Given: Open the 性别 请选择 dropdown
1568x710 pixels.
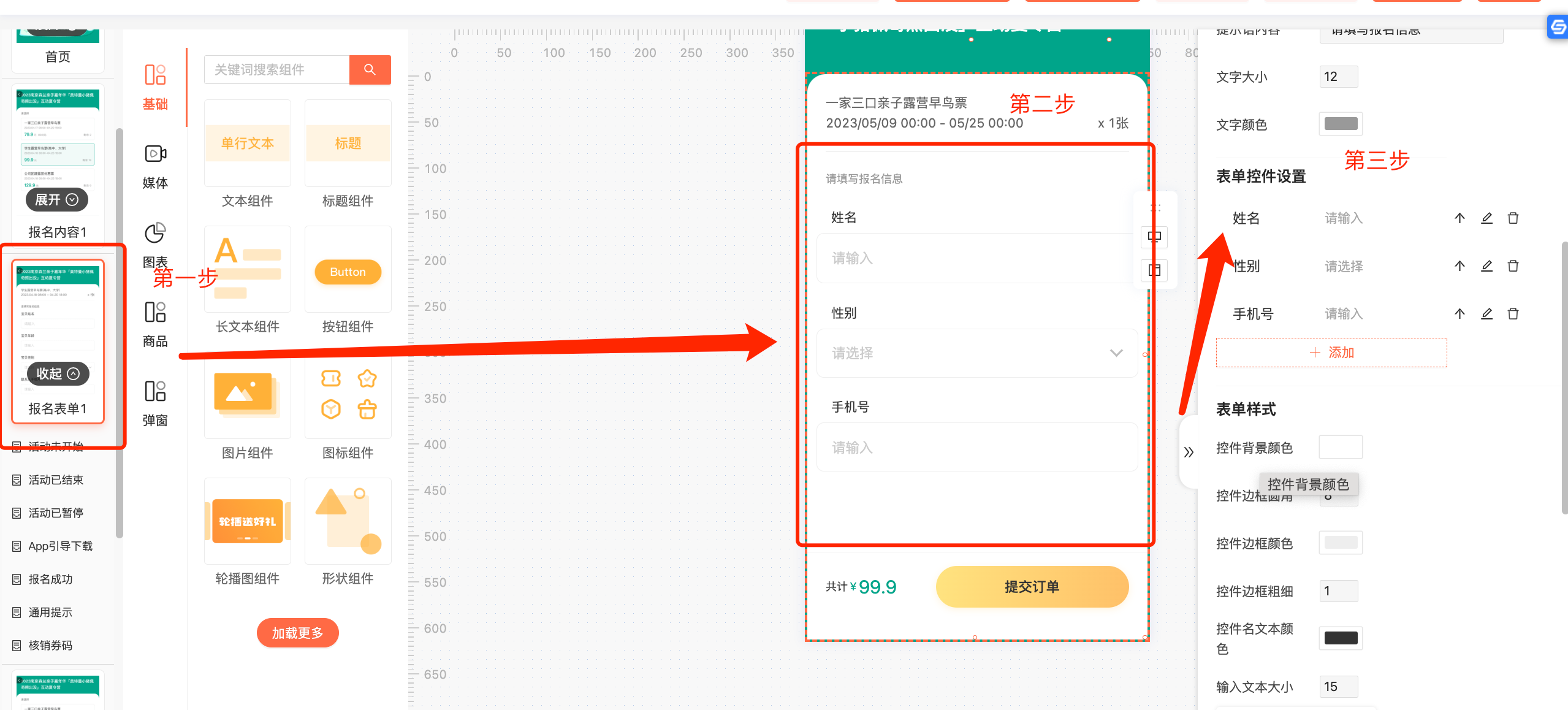Looking at the screenshot, I should tap(976, 353).
